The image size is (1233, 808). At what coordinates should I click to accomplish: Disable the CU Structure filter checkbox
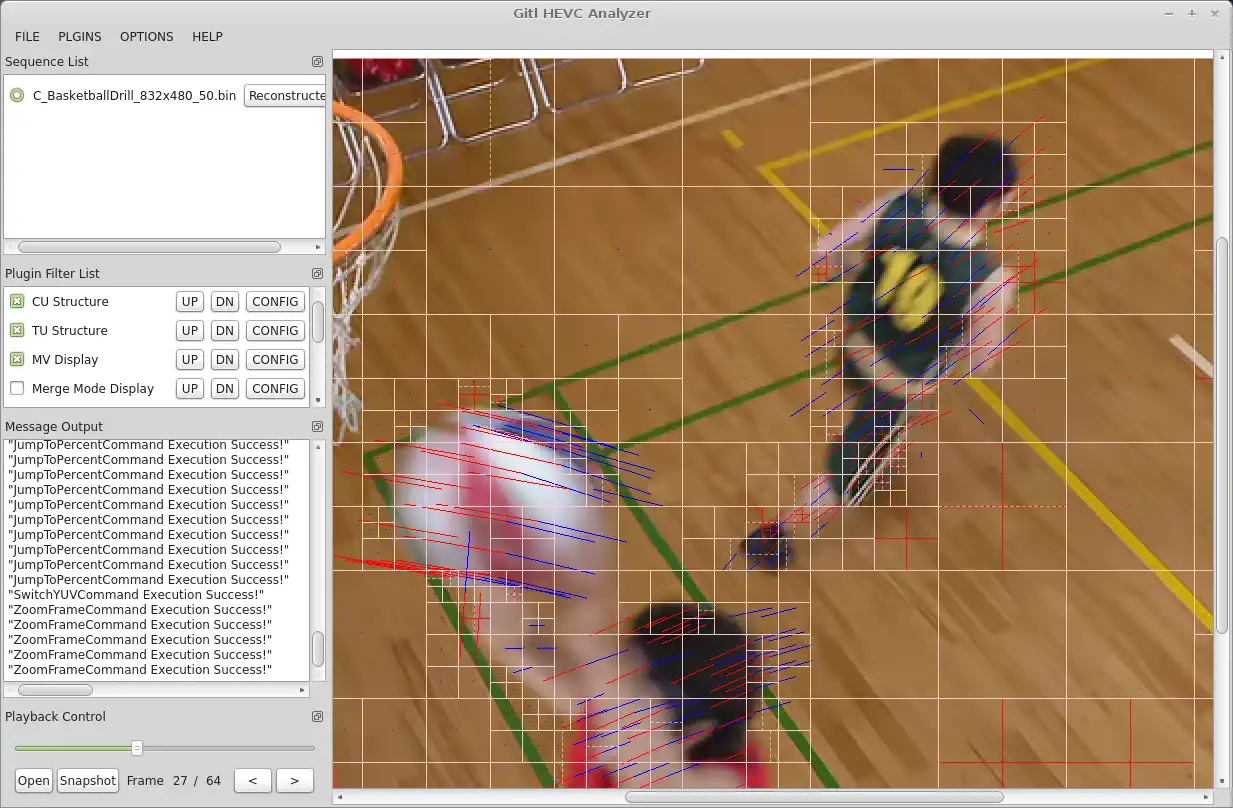pos(17,302)
